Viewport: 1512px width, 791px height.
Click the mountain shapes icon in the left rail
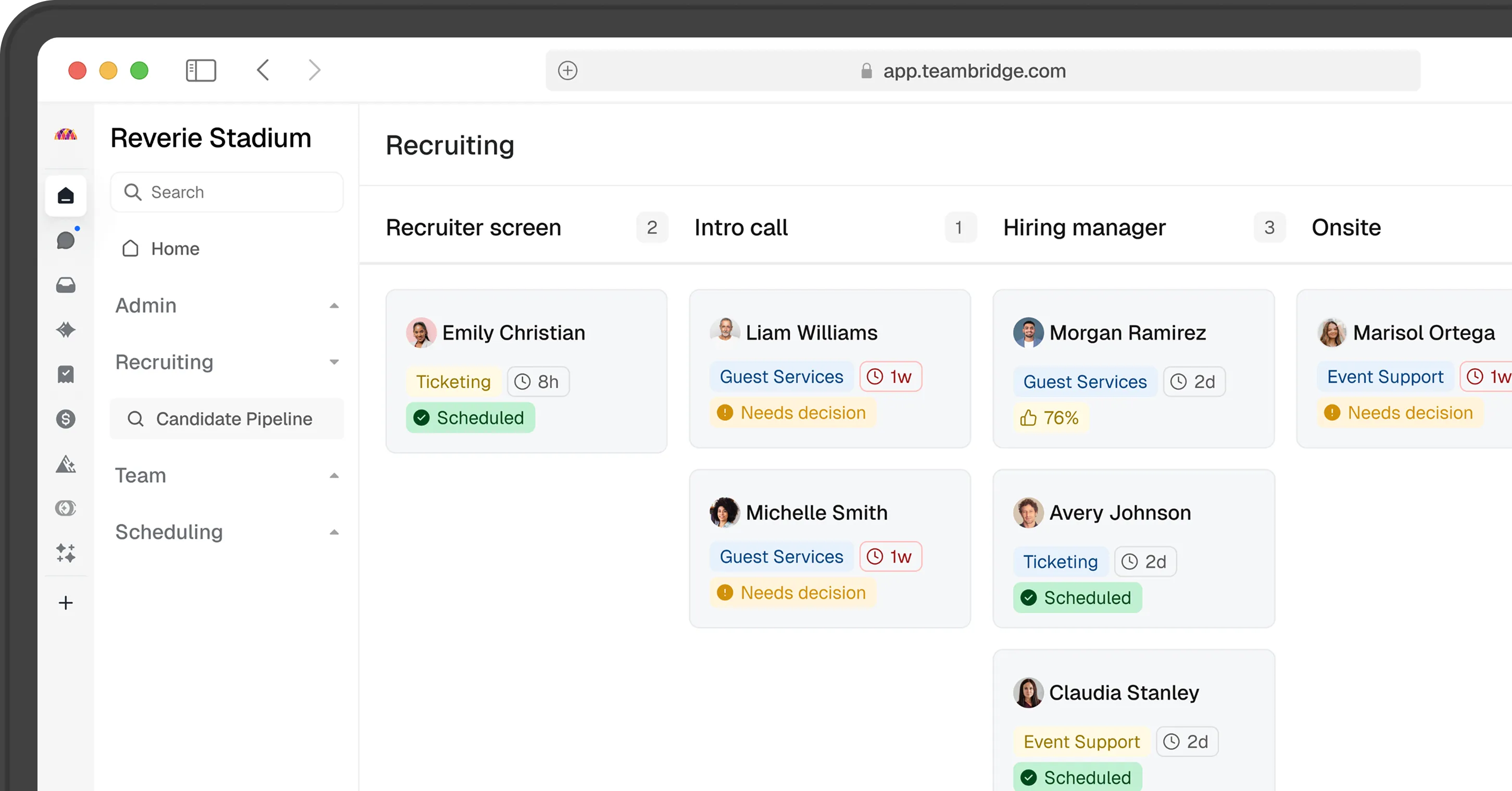66,464
